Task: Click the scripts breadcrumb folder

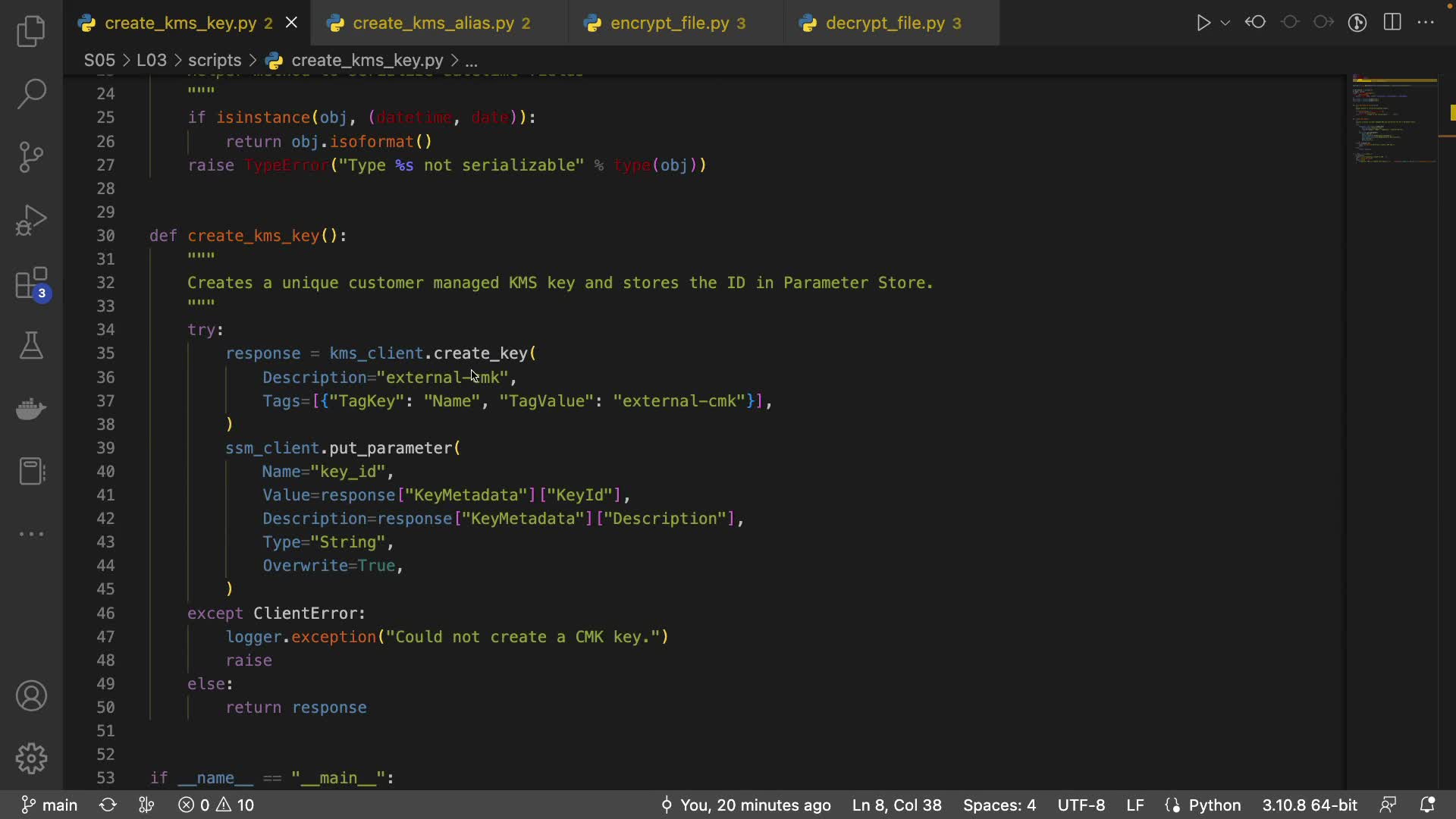Action: point(215,61)
